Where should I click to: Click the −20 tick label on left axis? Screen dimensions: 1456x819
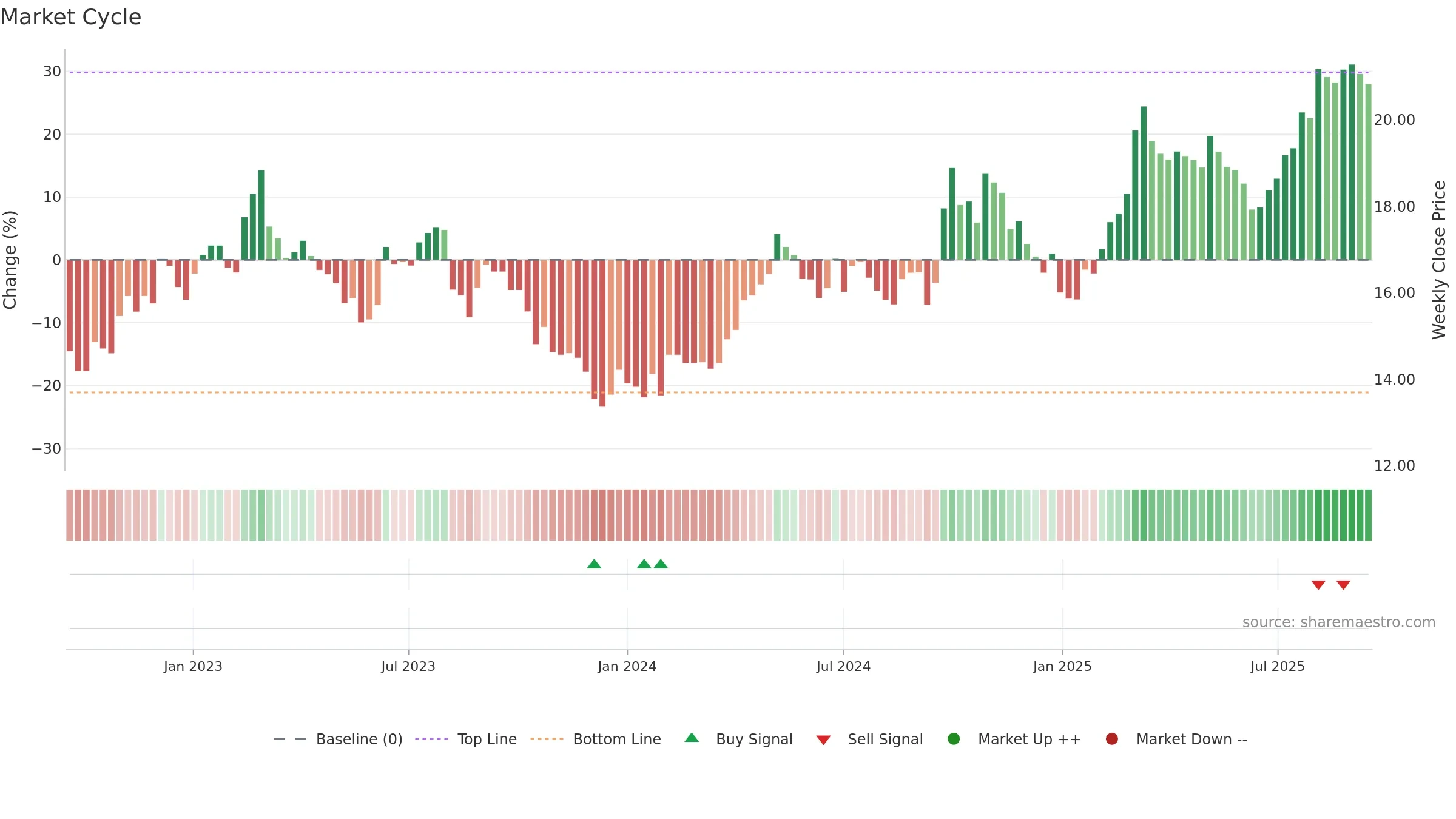pyautogui.click(x=47, y=386)
